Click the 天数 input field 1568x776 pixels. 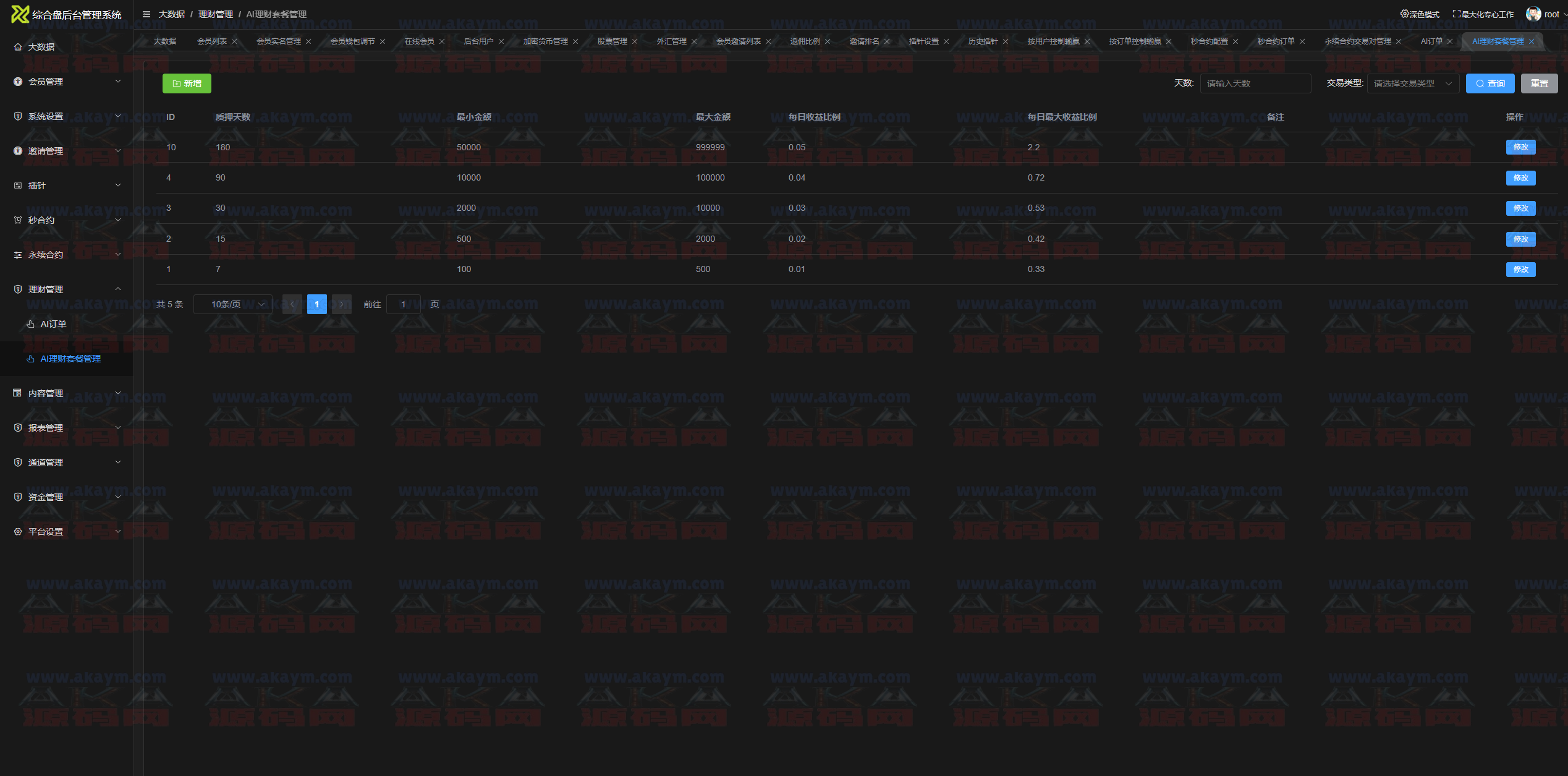click(1255, 83)
